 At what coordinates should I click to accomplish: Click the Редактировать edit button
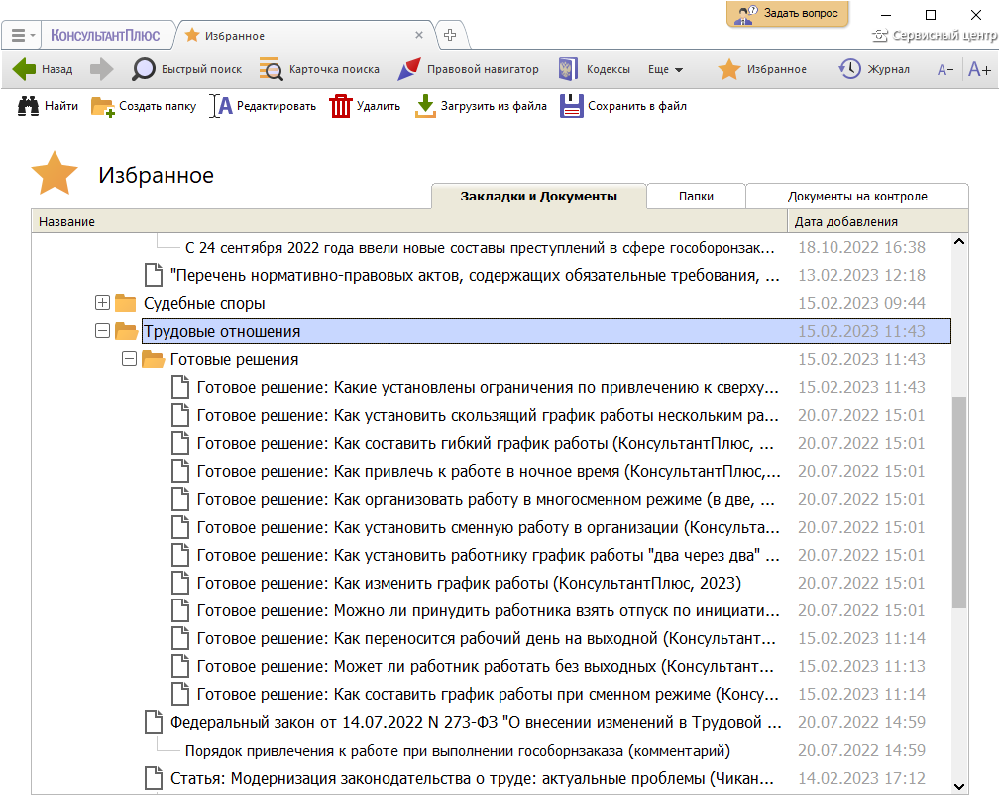(x=263, y=106)
